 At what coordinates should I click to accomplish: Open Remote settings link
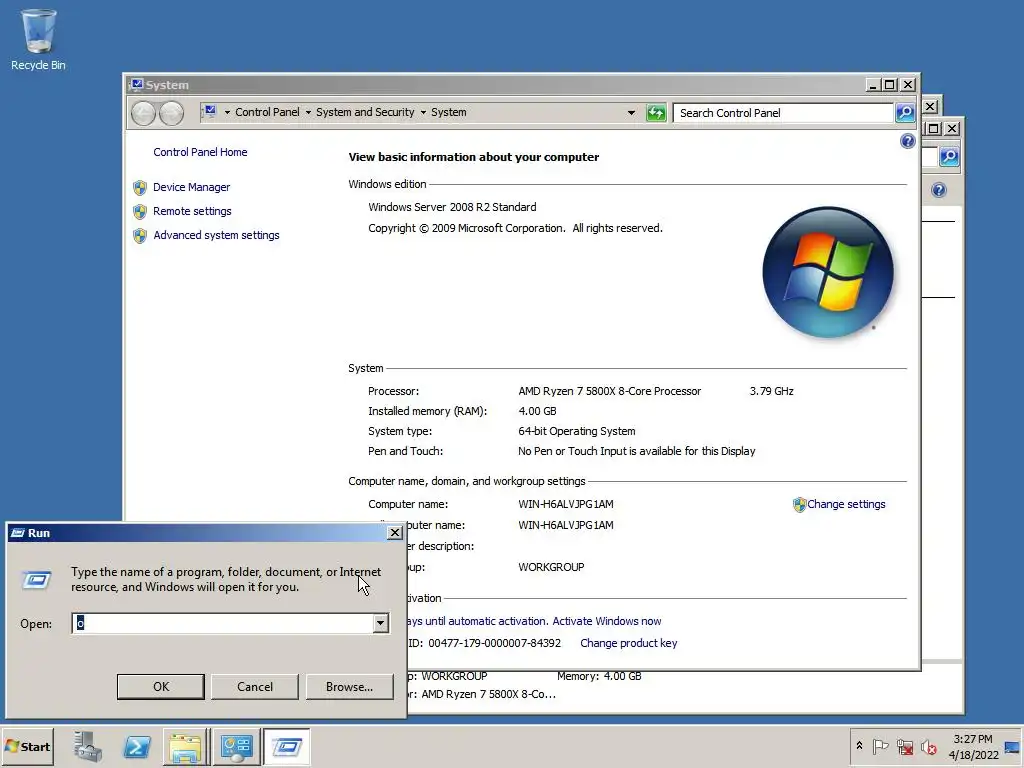(192, 212)
